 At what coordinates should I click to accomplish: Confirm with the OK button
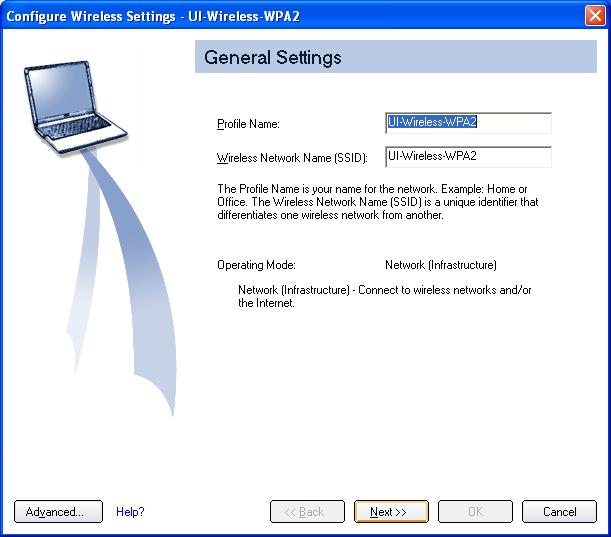pyautogui.click(x=475, y=512)
